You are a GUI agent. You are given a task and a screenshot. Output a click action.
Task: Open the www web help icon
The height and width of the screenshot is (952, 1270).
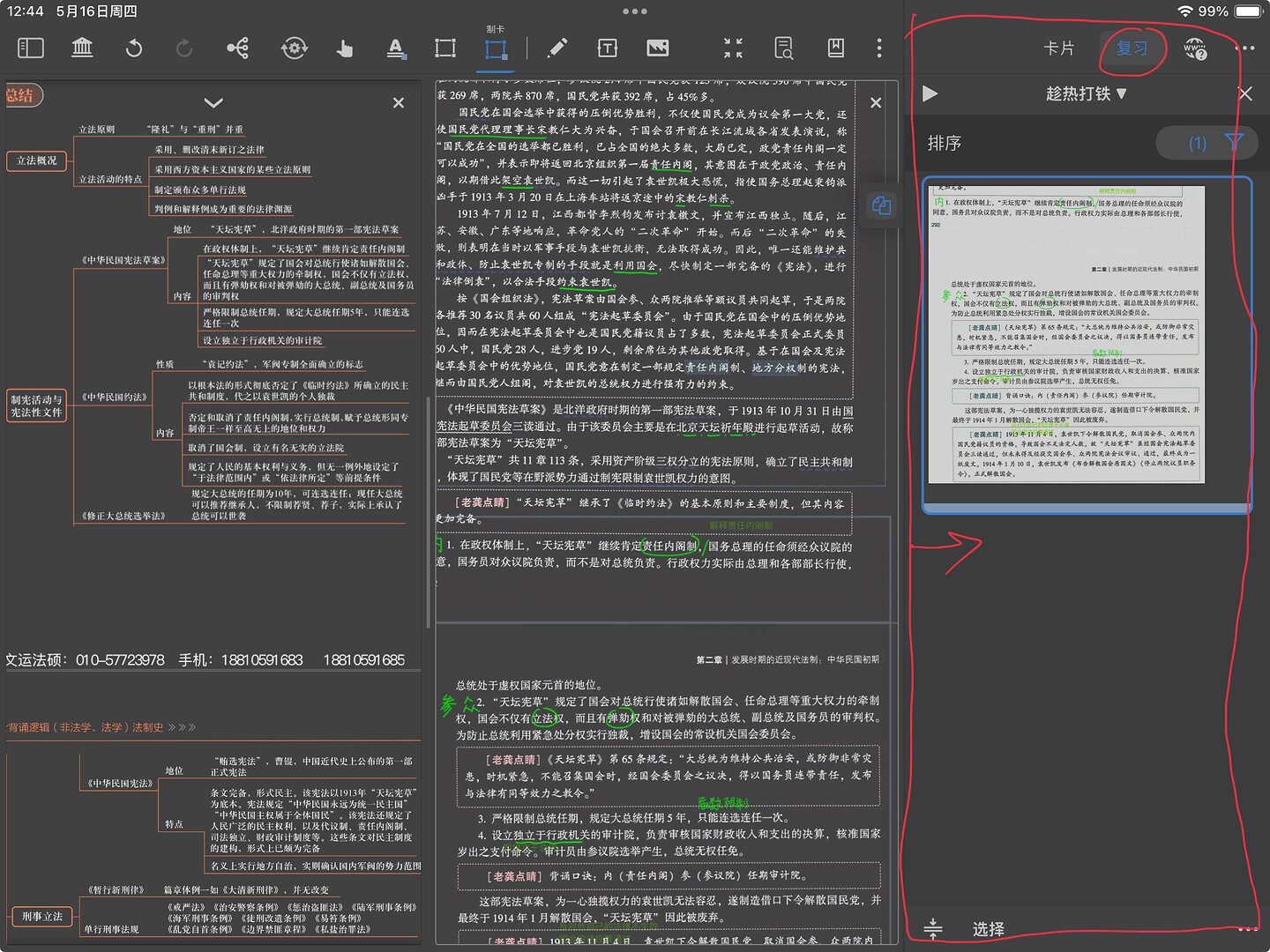(1195, 48)
